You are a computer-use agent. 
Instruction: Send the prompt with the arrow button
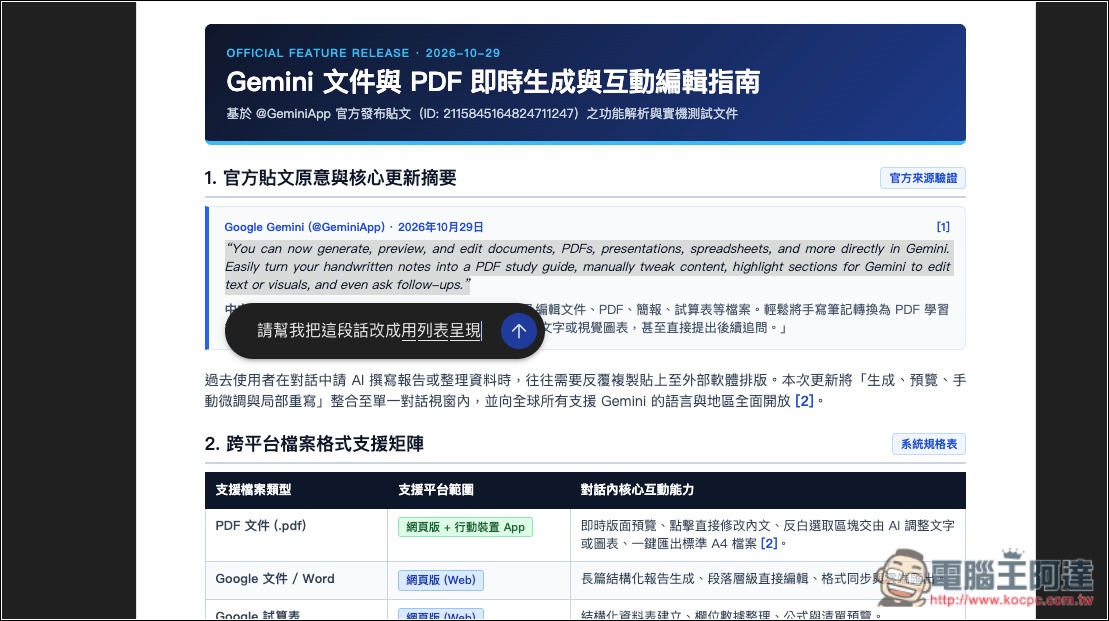tap(518, 330)
